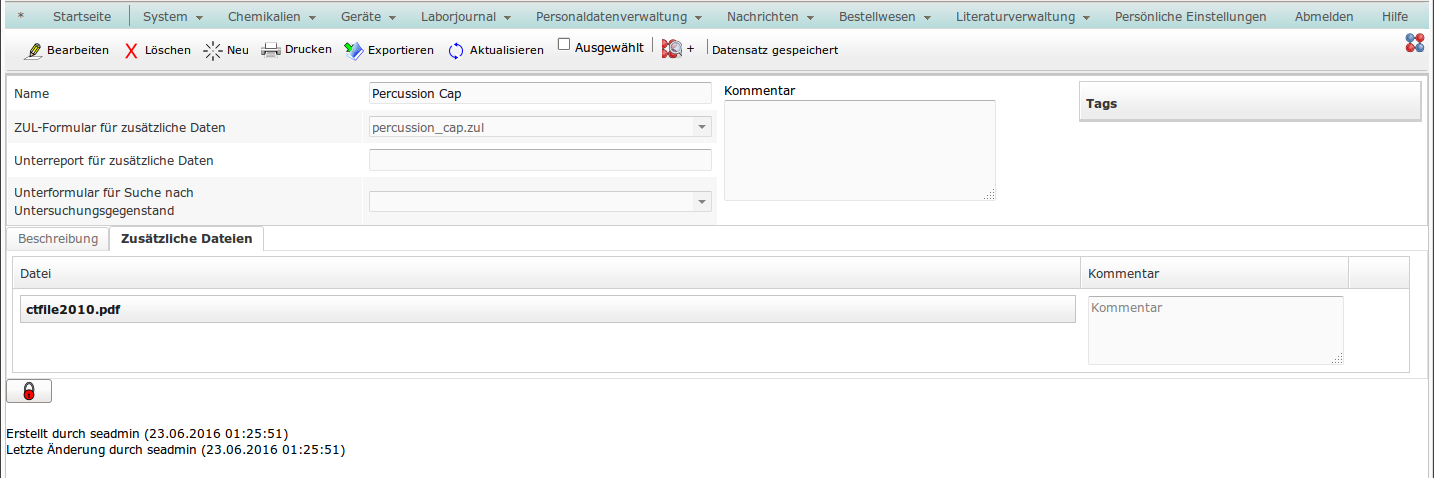
Task: Open the Chemikalien menu
Action: tap(271, 17)
